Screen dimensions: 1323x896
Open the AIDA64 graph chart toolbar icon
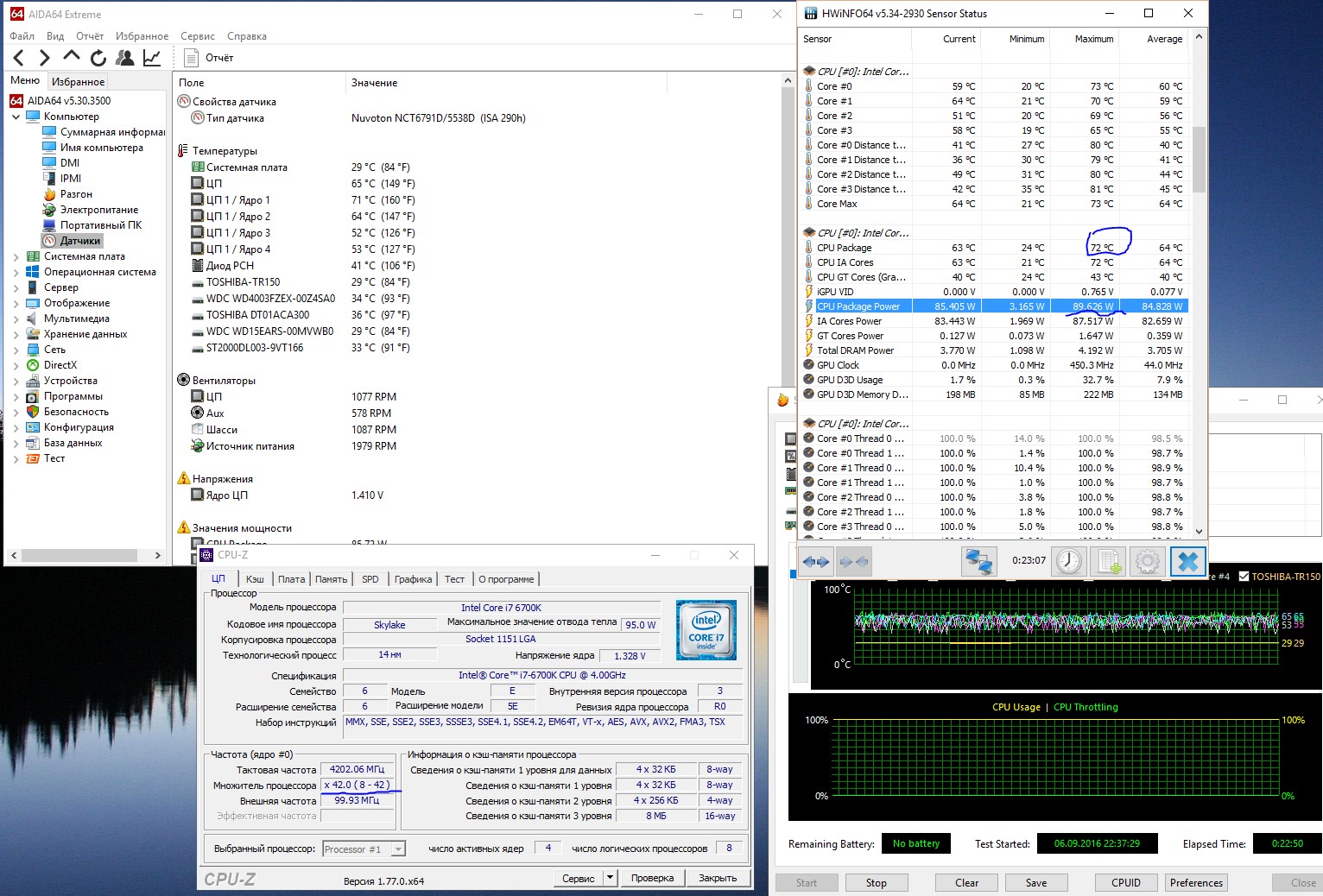click(152, 58)
